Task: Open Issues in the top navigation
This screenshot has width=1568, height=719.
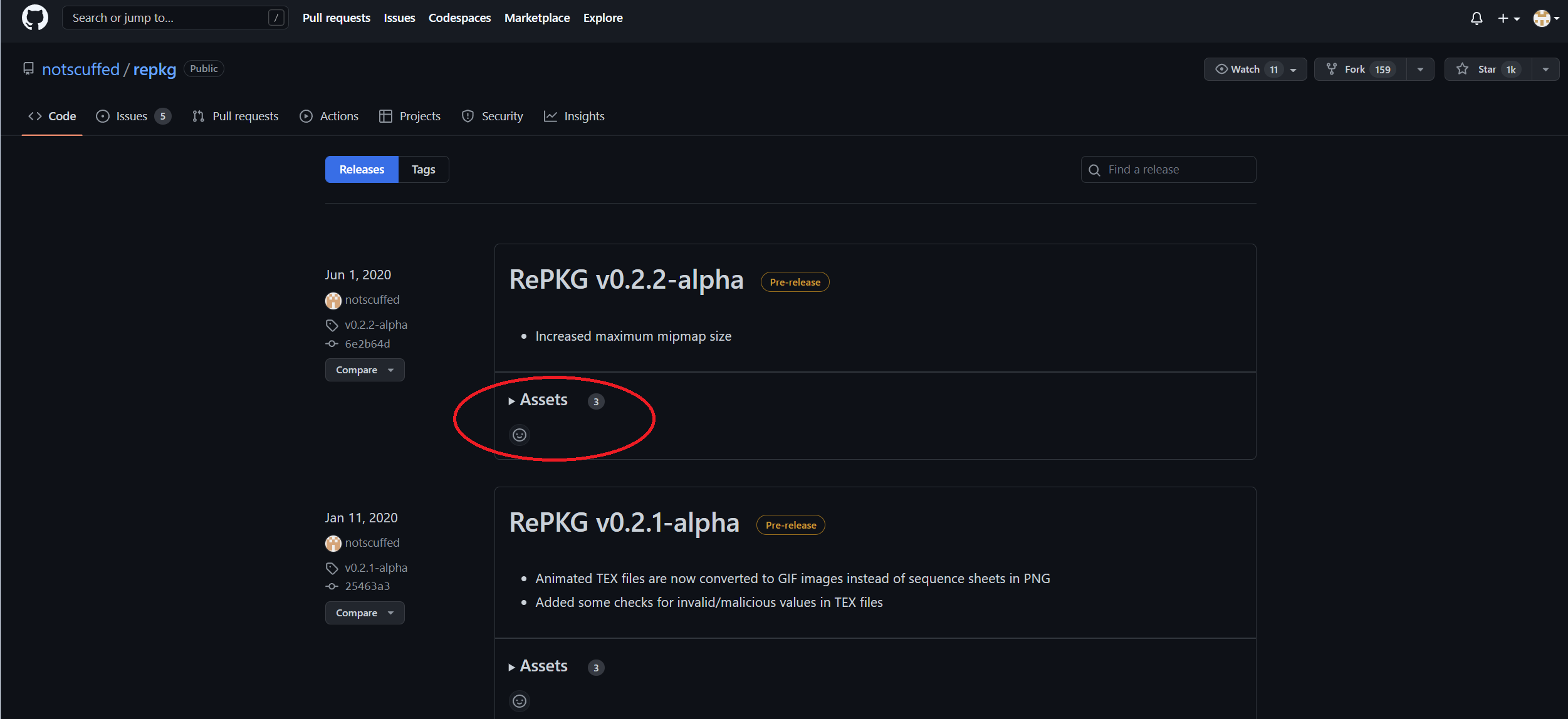Action: 399,18
